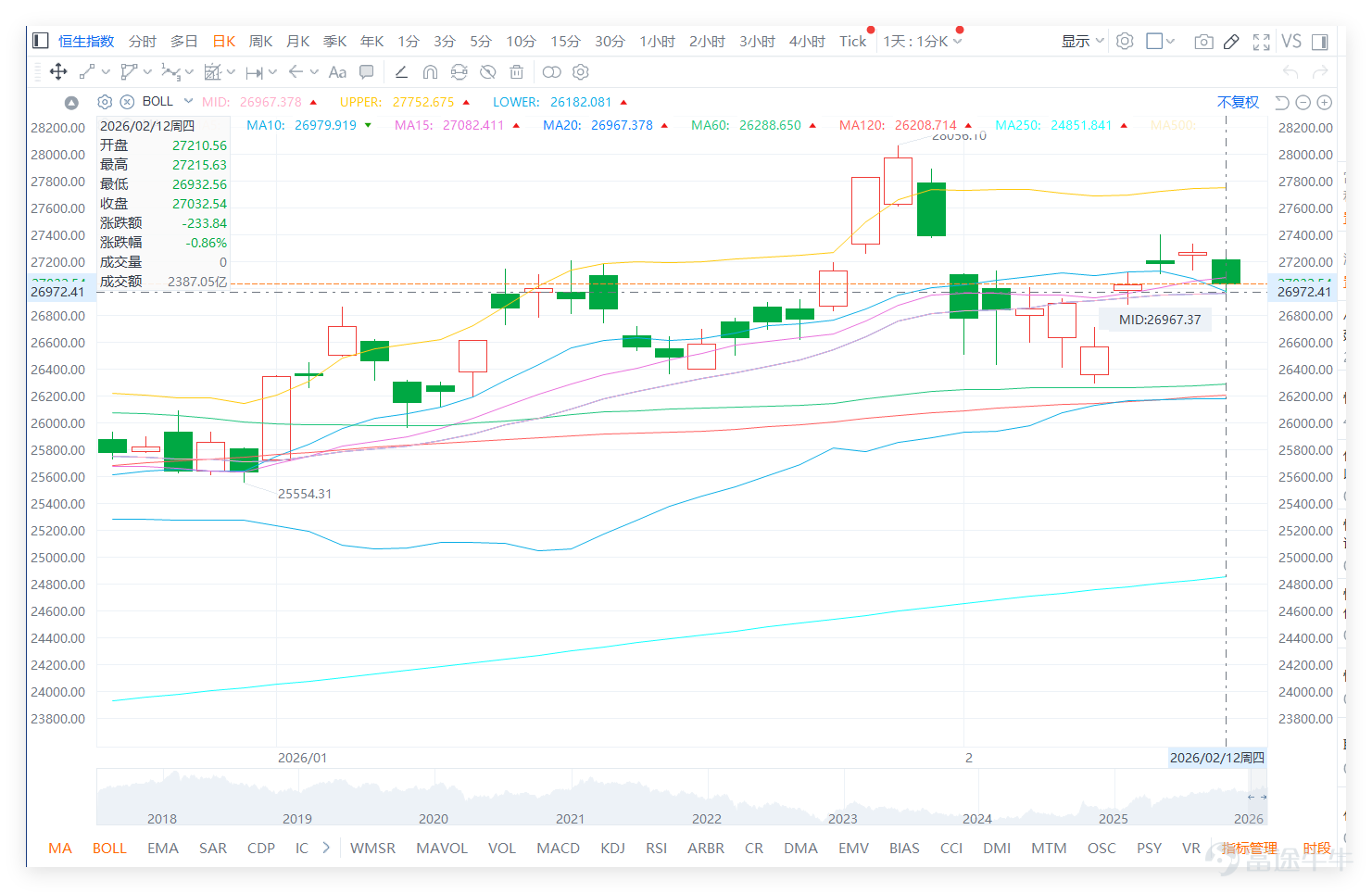The width and height of the screenshot is (1372, 893).
Task: Switch to 月K monthly tab
Action: pyautogui.click(x=298, y=41)
